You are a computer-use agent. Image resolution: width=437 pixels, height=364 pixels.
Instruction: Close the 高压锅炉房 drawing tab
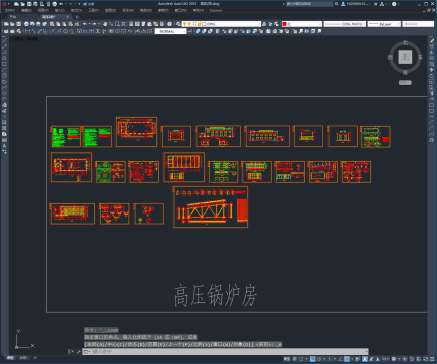pos(68,17)
